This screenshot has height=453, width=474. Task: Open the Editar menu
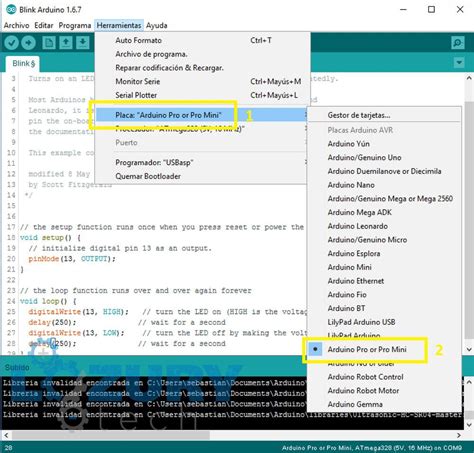[44, 25]
